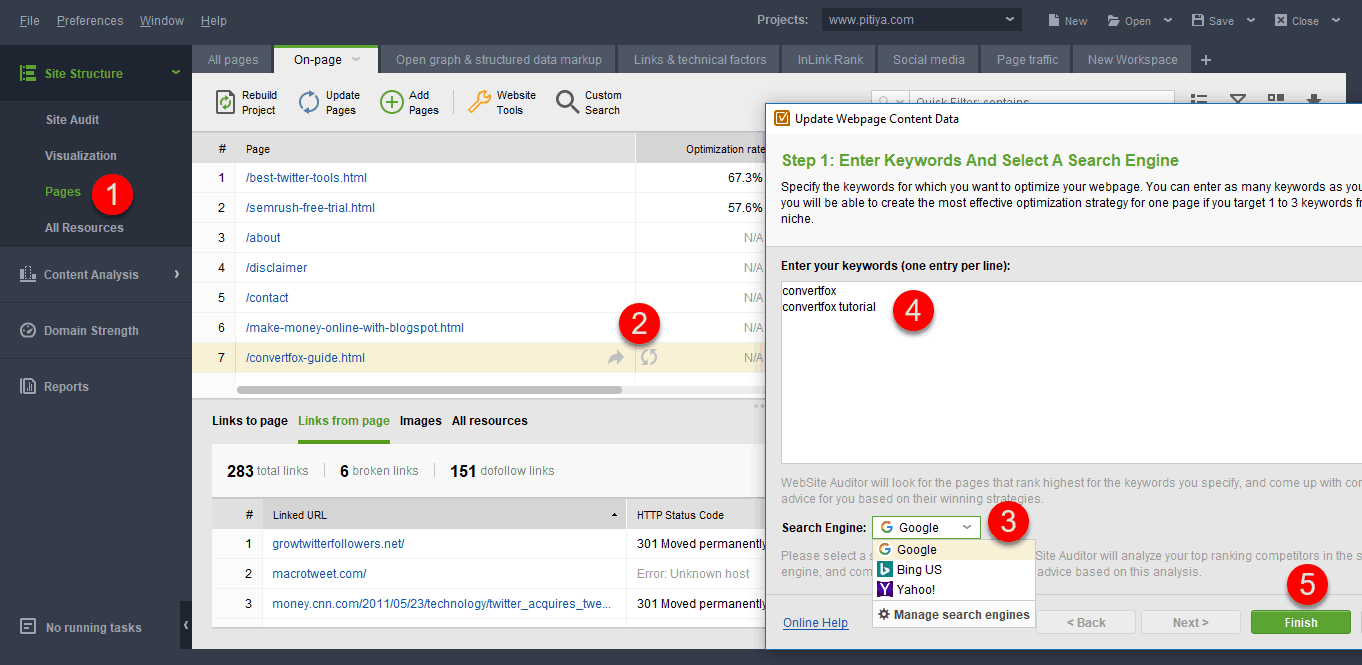Viewport: 1362px width, 665px height.
Task: Open Visualization in sidebar
Action: point(81,156)
